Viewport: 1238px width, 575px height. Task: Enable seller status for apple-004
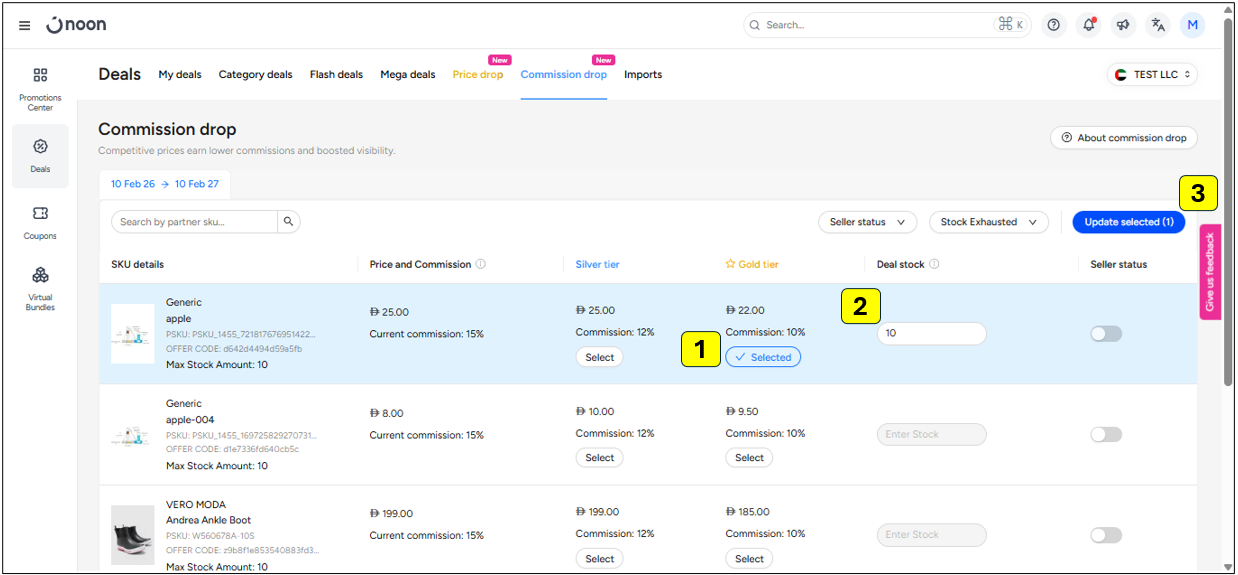pos(1106,435)
